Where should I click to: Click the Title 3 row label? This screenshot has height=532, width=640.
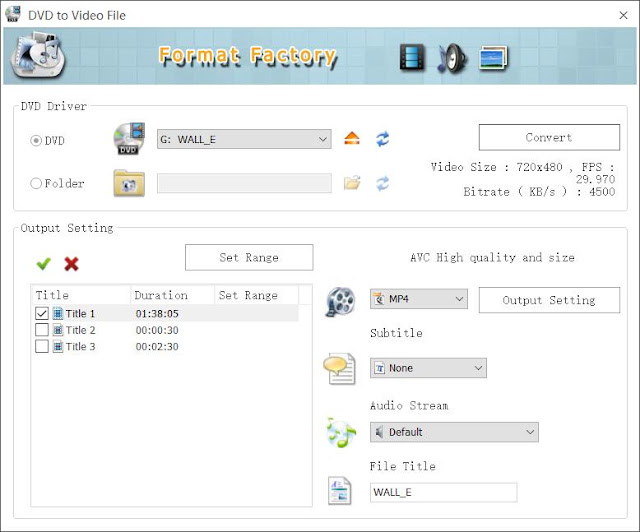pos(80,347)
